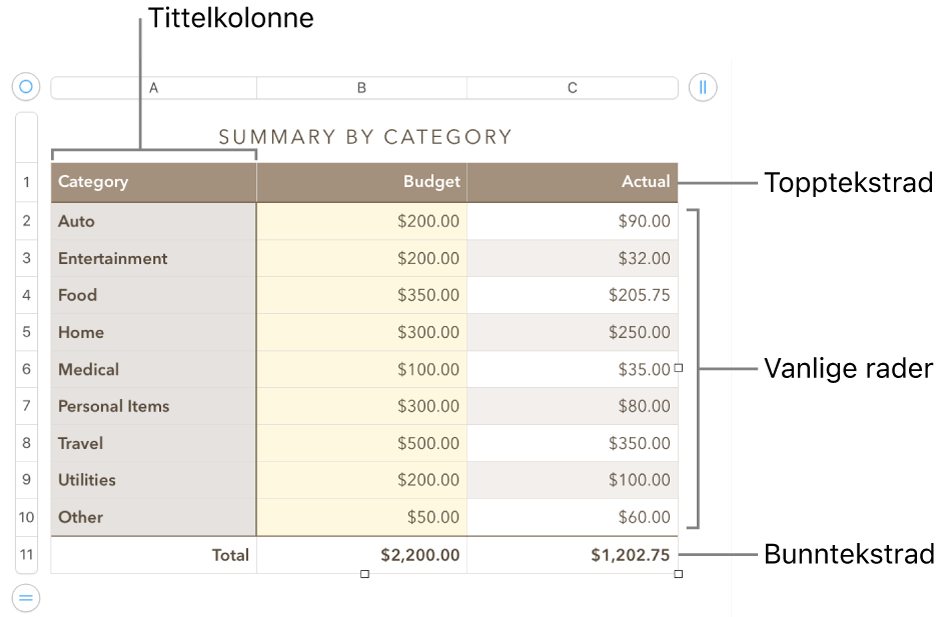947x617 pixels.
Task: Select row 1 number header
Action: [x=27, y=182]
